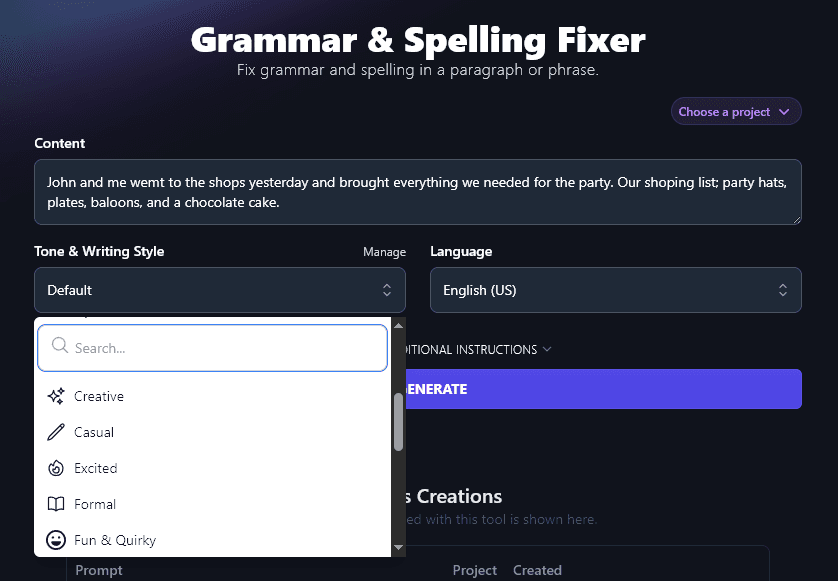Click the Choose a project button

point(735,111)
